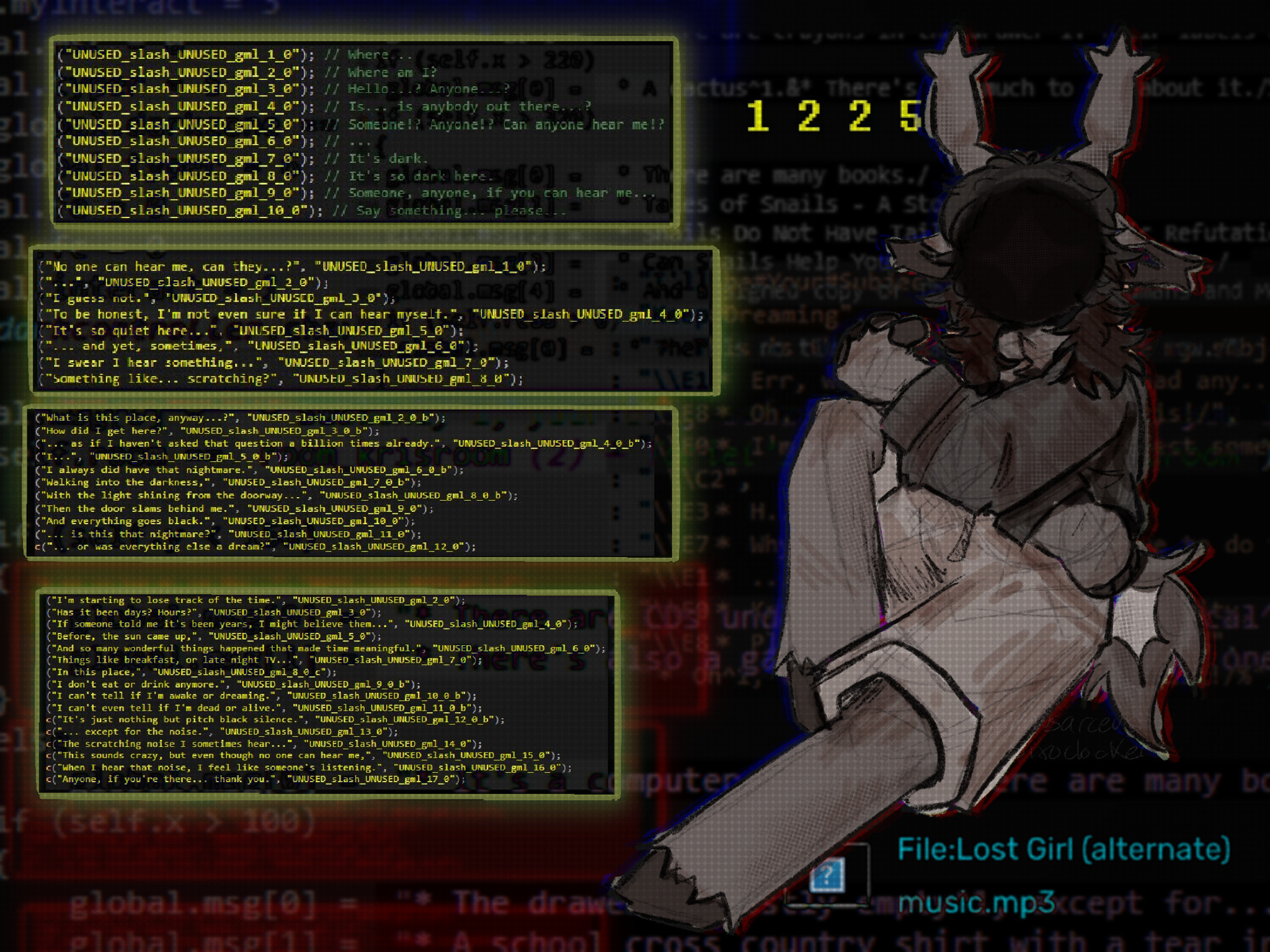Screen dimensions: 1270x952
Task: Open the File:Lost Girl (alternate) link
Action: pos(1064,850)
